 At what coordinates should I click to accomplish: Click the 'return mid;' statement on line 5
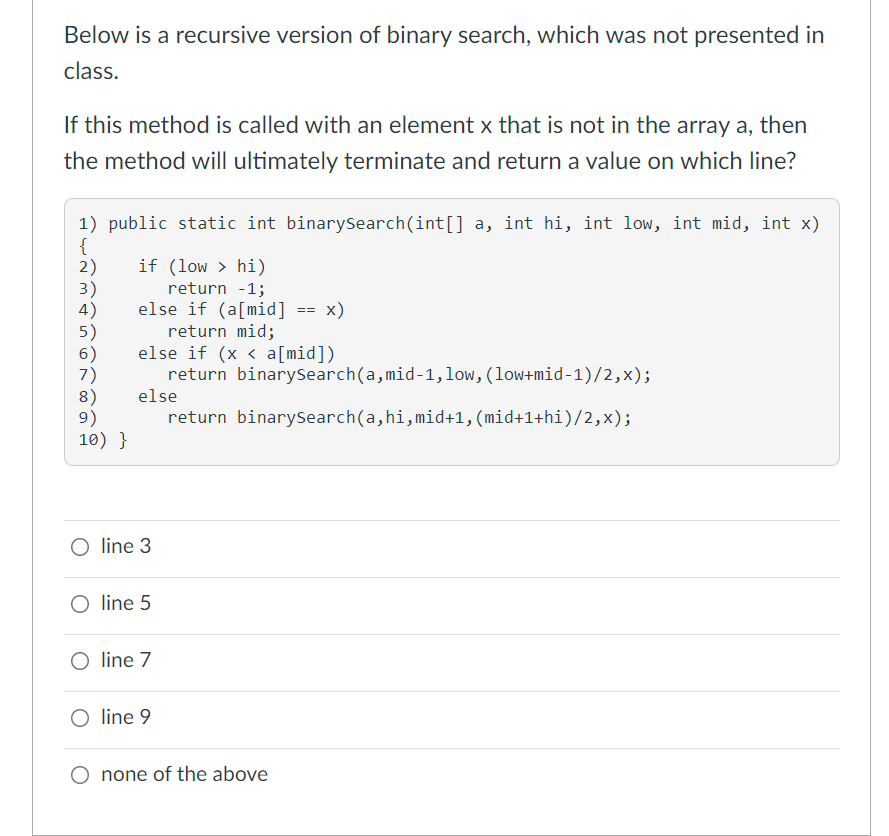[220, 331]
